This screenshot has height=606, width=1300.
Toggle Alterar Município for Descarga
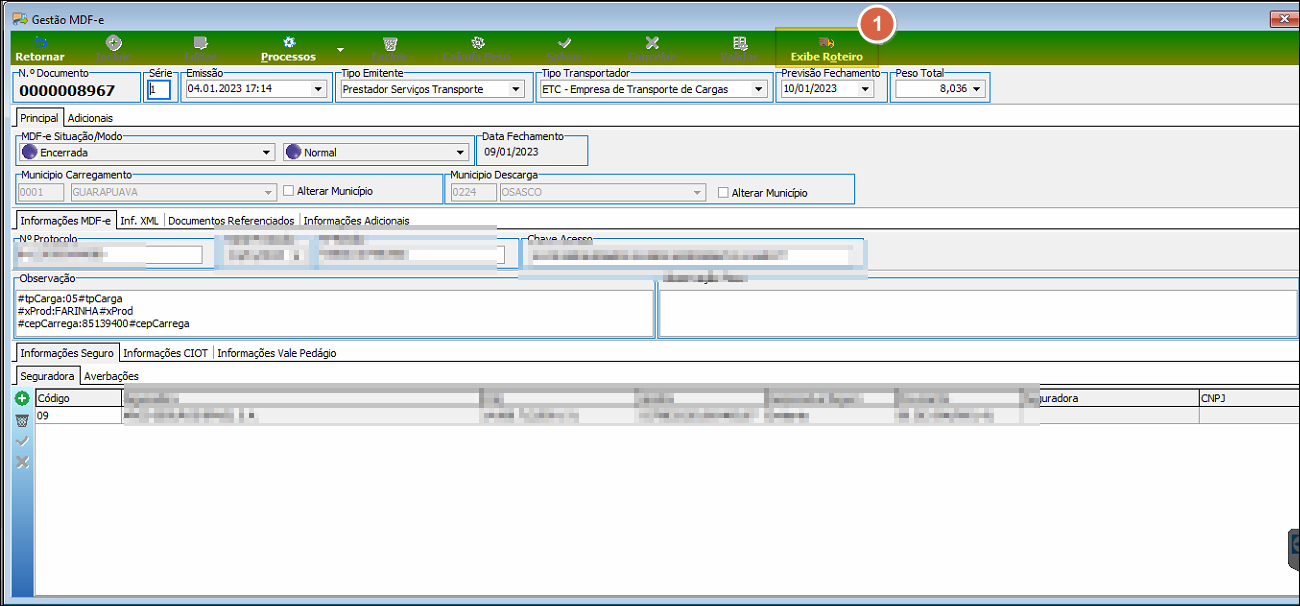724,192
